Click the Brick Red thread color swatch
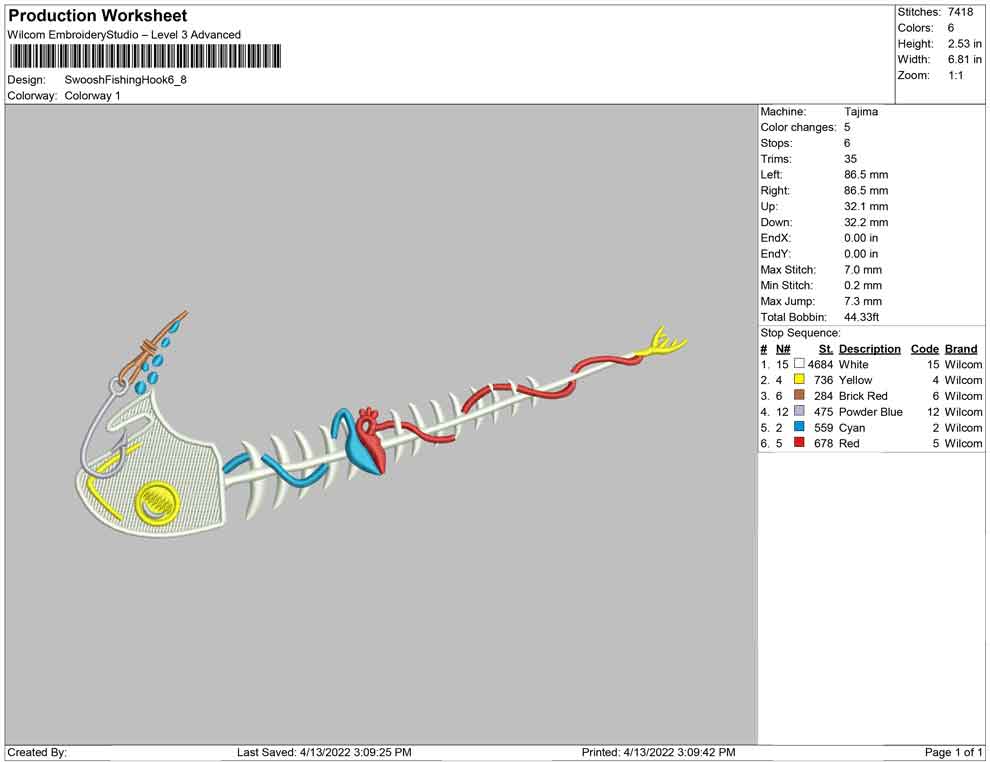Viewport: 990px width, 762px height. 799,395
